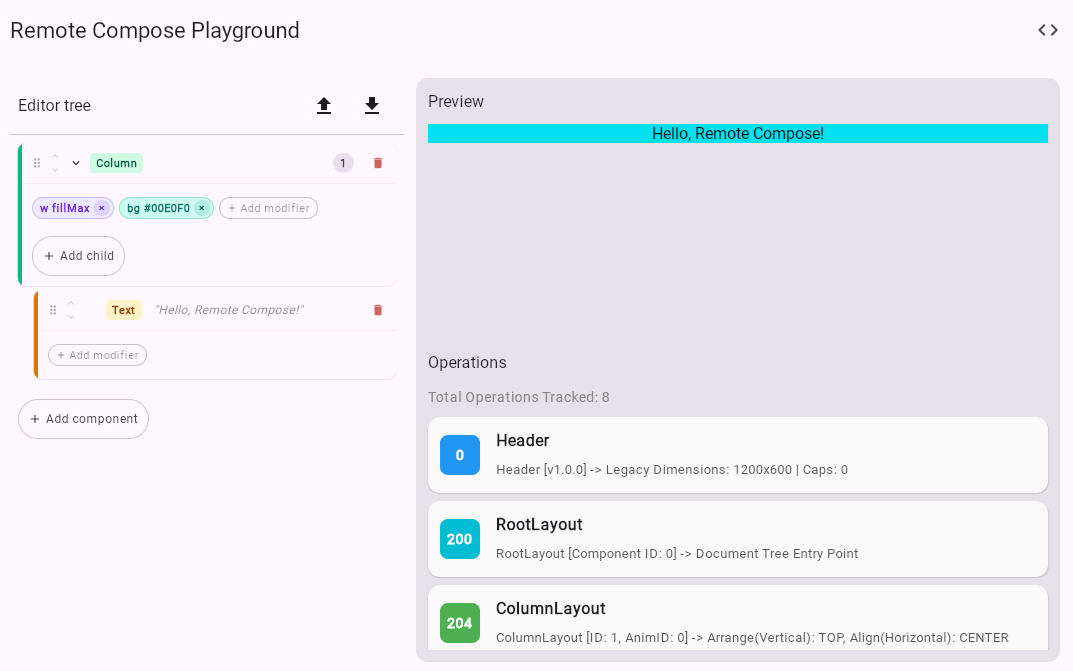Grab the Column row drag handle
The width and height of the screenshot is (1073, 671).
pyautogui.click(x=37, y=163)
